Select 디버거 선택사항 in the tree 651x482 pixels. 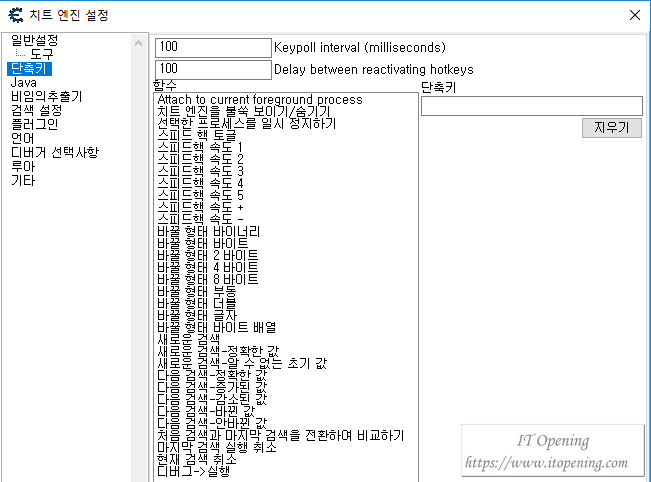[54, 152]
